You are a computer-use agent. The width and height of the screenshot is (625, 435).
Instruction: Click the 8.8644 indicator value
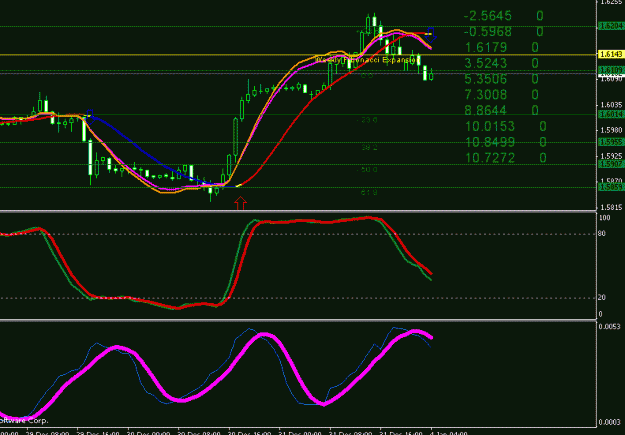(486, 110)
